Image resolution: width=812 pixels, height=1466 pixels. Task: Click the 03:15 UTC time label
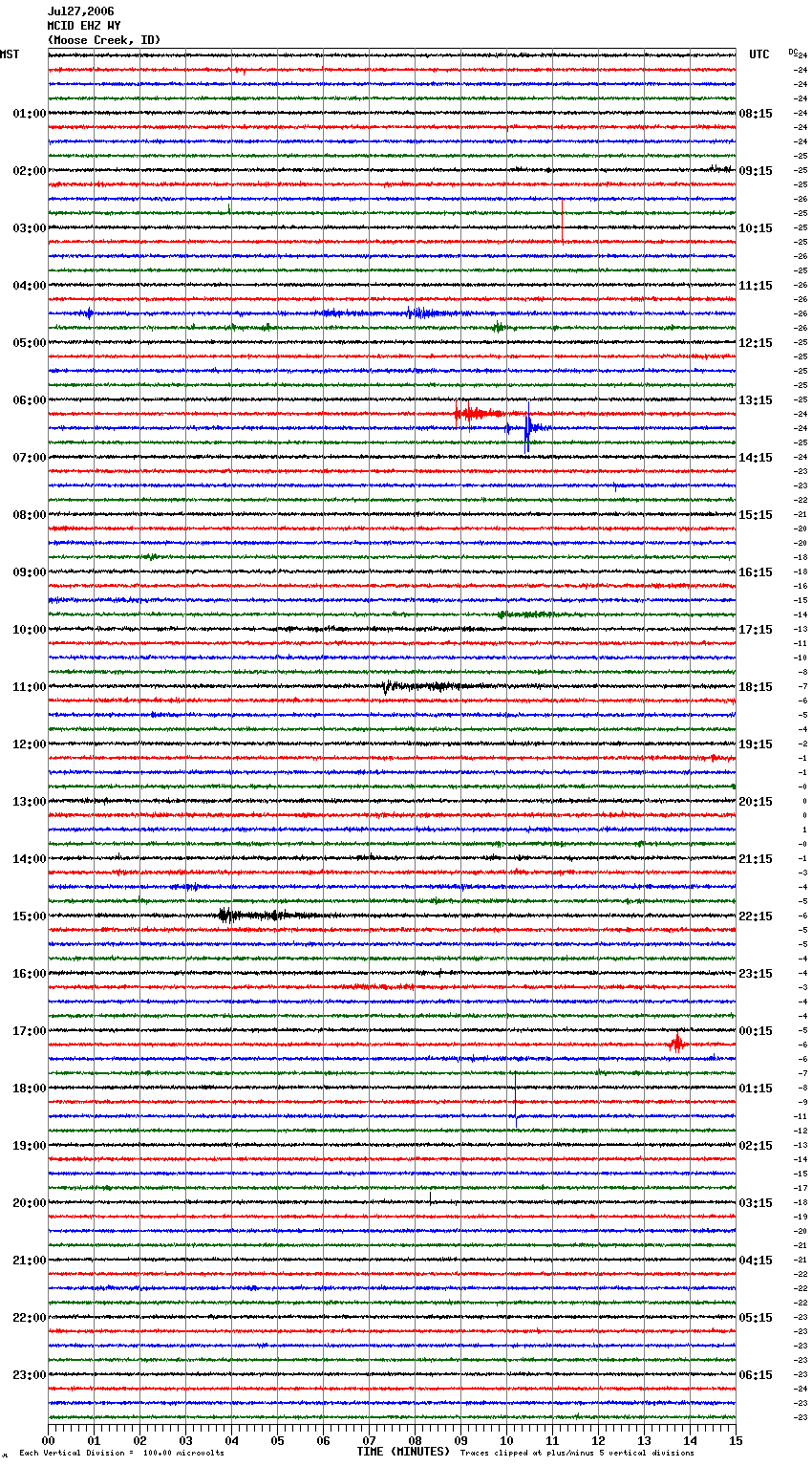756,1203
